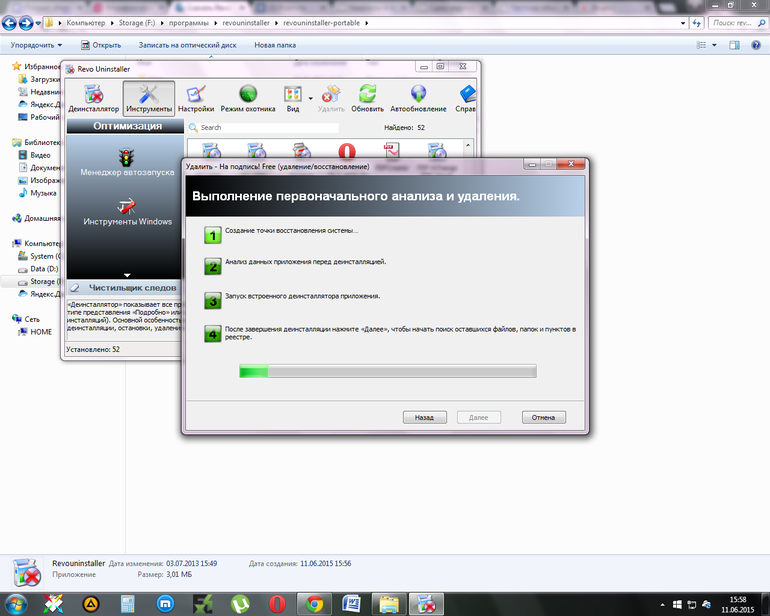Click the Отмена button

[x=544, y=418]
